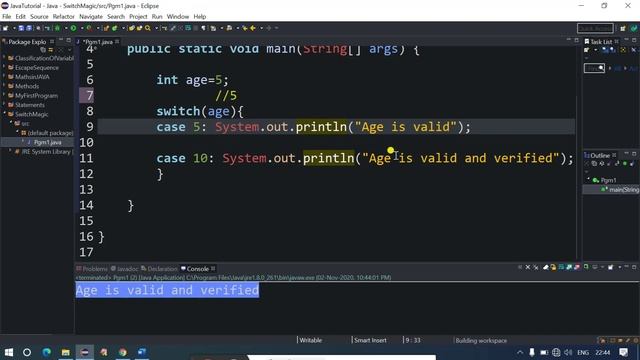The width and height of the screenshot is (640, 360).
Task: Click the New file toolbar icon
Action: click(x=6, y=28)
